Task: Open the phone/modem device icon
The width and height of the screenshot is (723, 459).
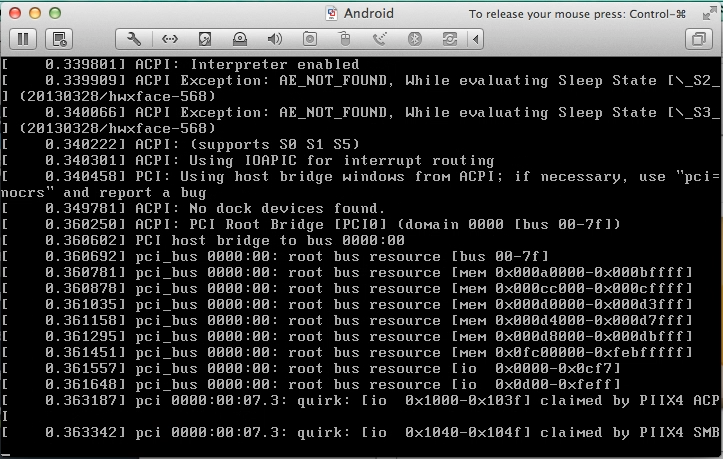Action: [x=379, y=39]
